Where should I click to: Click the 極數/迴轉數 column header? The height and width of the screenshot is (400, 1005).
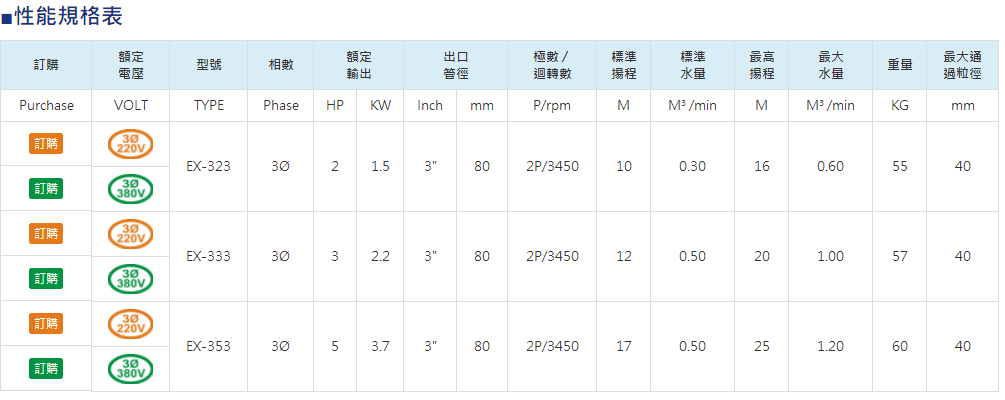tap(552, 65)
